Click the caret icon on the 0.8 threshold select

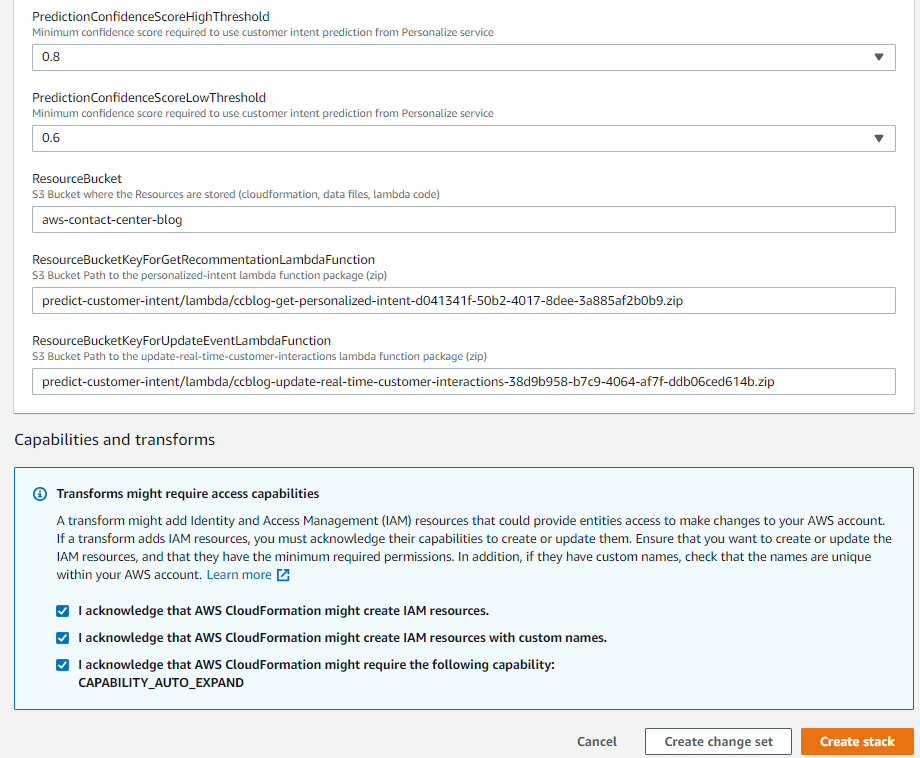coord(878,57)
